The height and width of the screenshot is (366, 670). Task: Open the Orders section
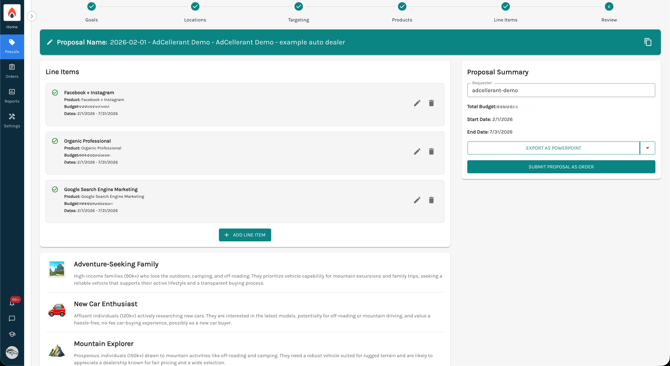tap(12, 71)
